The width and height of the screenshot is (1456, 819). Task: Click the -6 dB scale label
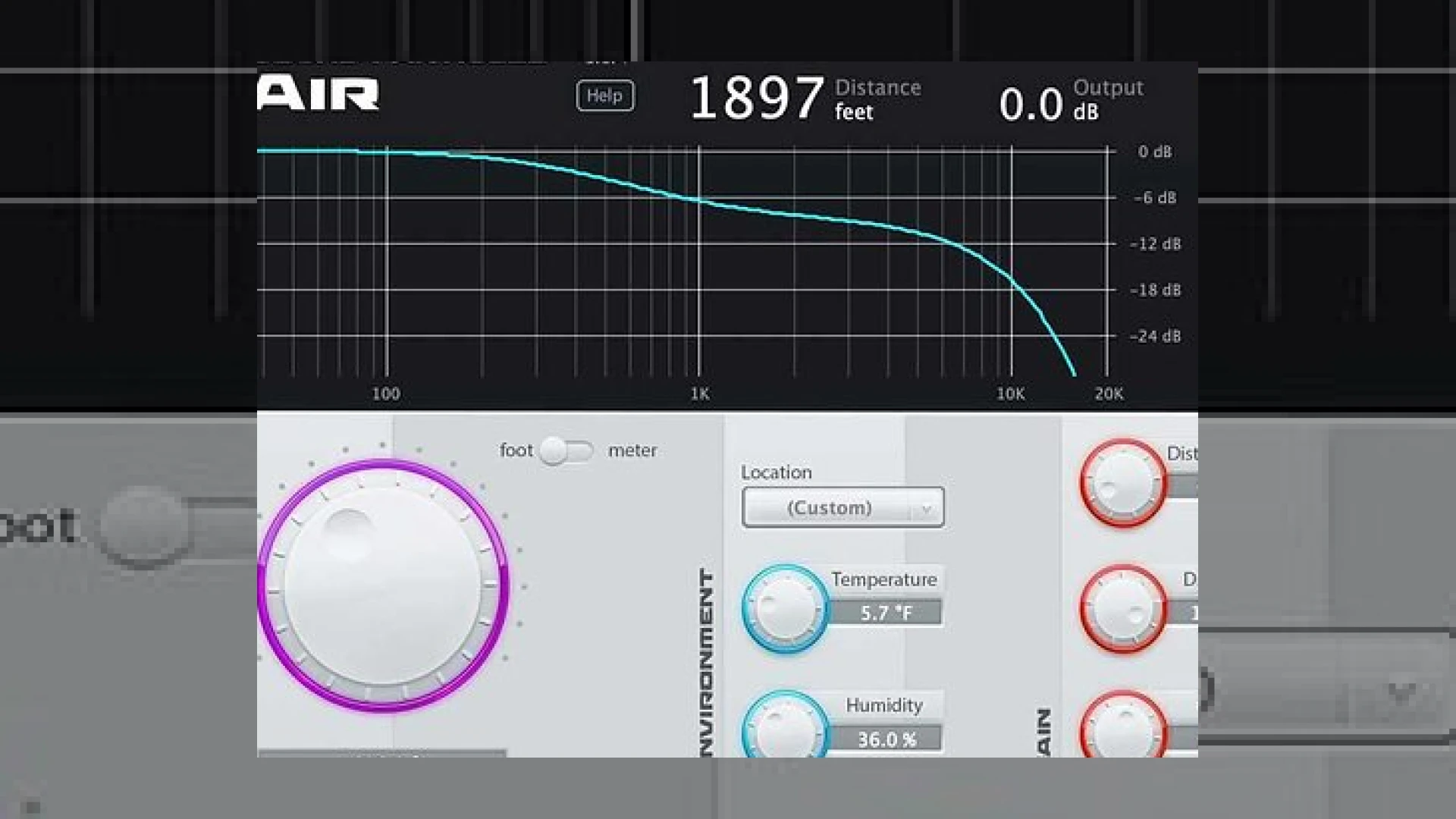tap(1155, 198)
